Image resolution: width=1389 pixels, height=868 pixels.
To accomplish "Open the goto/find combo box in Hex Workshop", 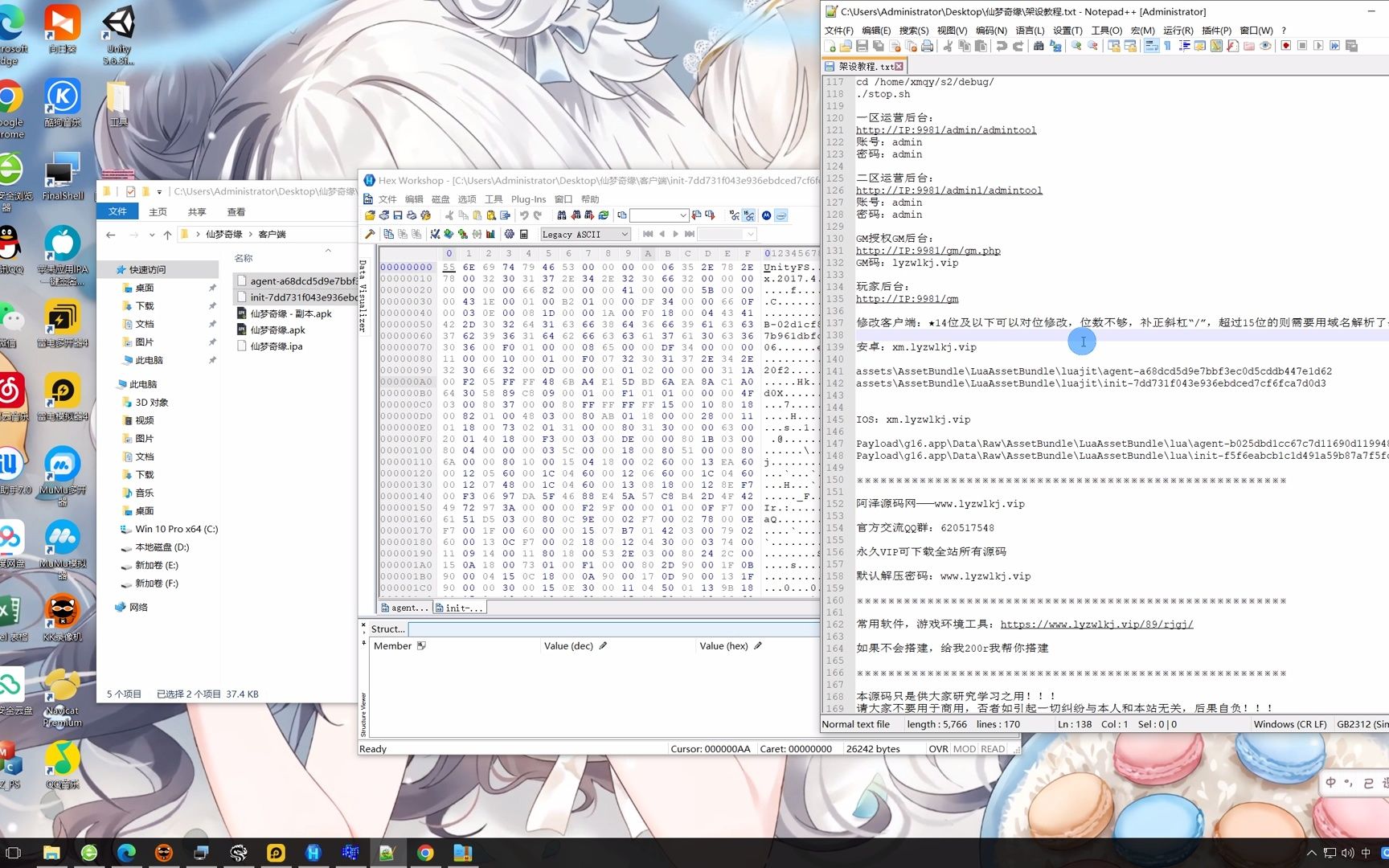I will point(659,215).
